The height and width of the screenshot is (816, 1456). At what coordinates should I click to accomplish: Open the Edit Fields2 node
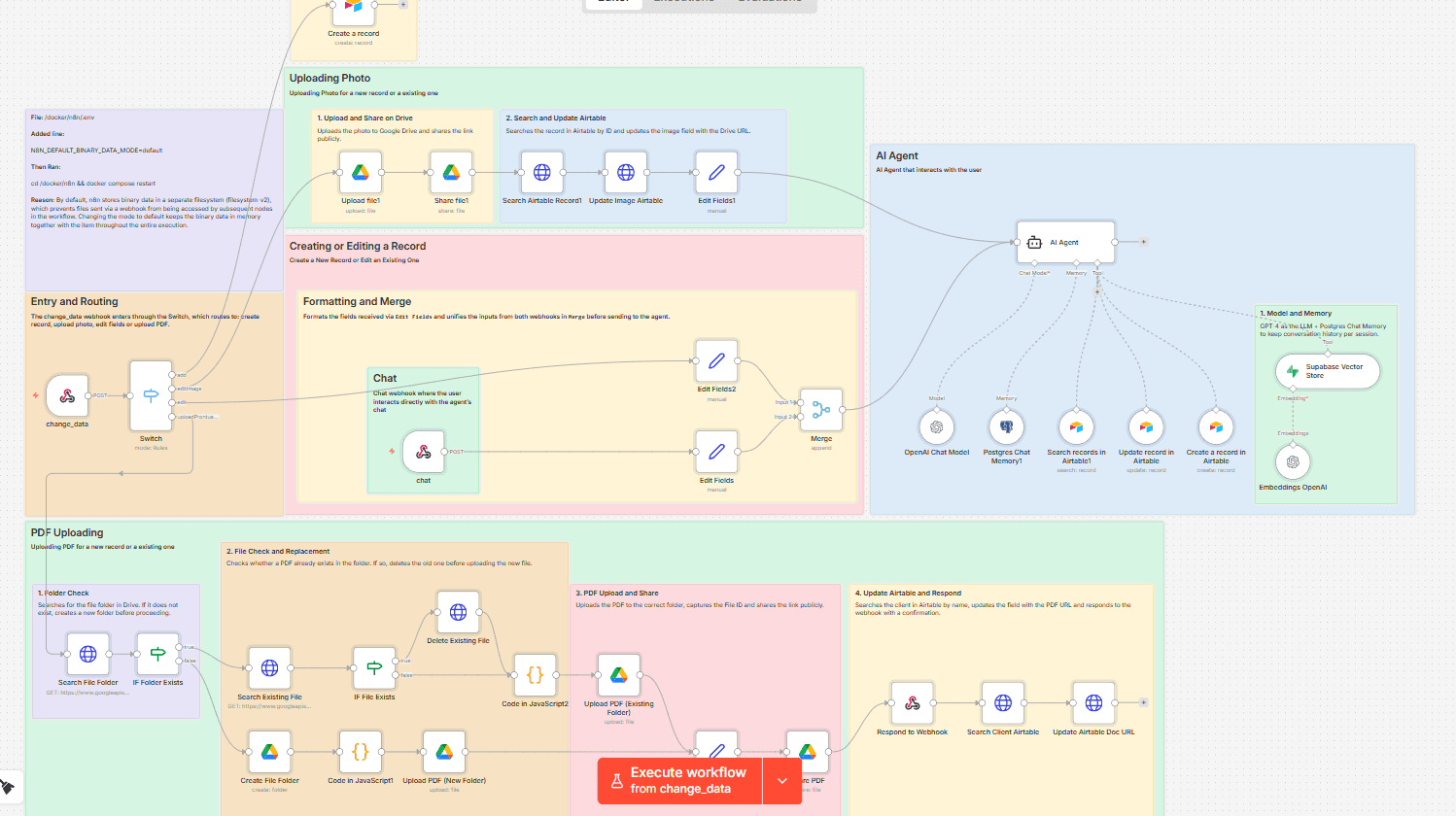pyautogui.click(x=716, y=360)
